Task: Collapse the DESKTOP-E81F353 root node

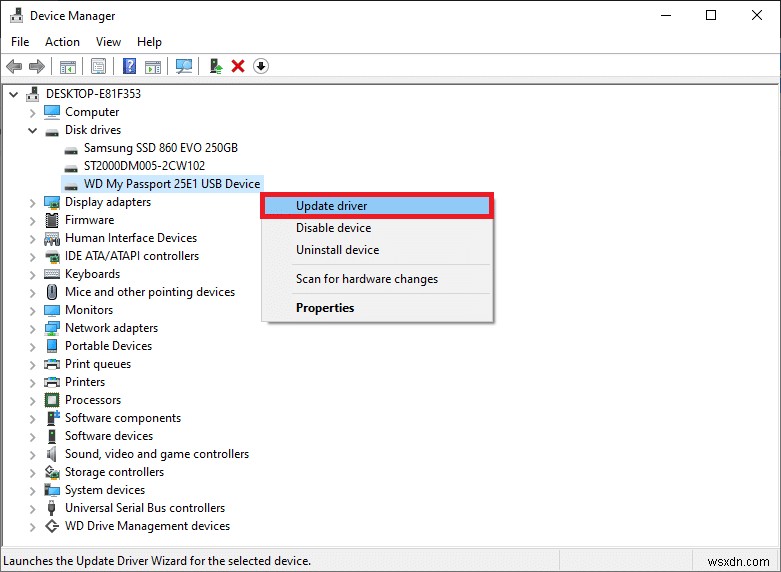Action: click(x=13, y=94)
